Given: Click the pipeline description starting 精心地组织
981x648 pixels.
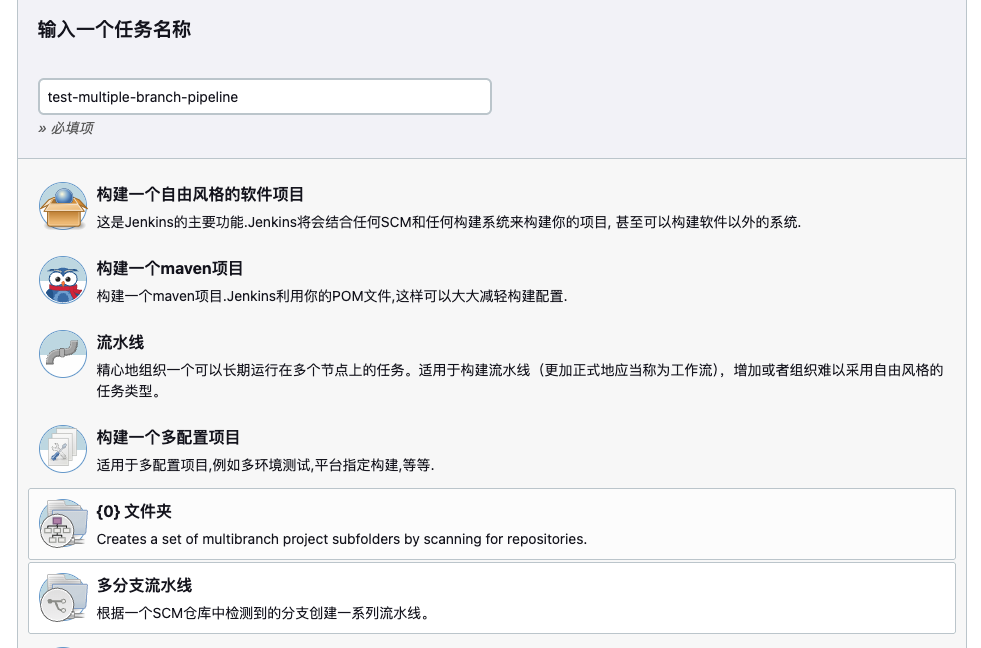Looking at the screenshot, I should 519,380.
